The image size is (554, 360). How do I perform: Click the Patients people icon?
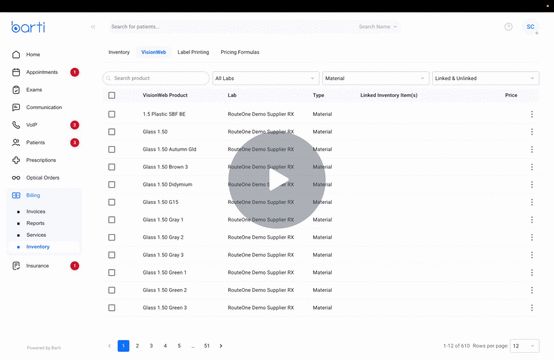pyautogui.click(x=16, y=142)
